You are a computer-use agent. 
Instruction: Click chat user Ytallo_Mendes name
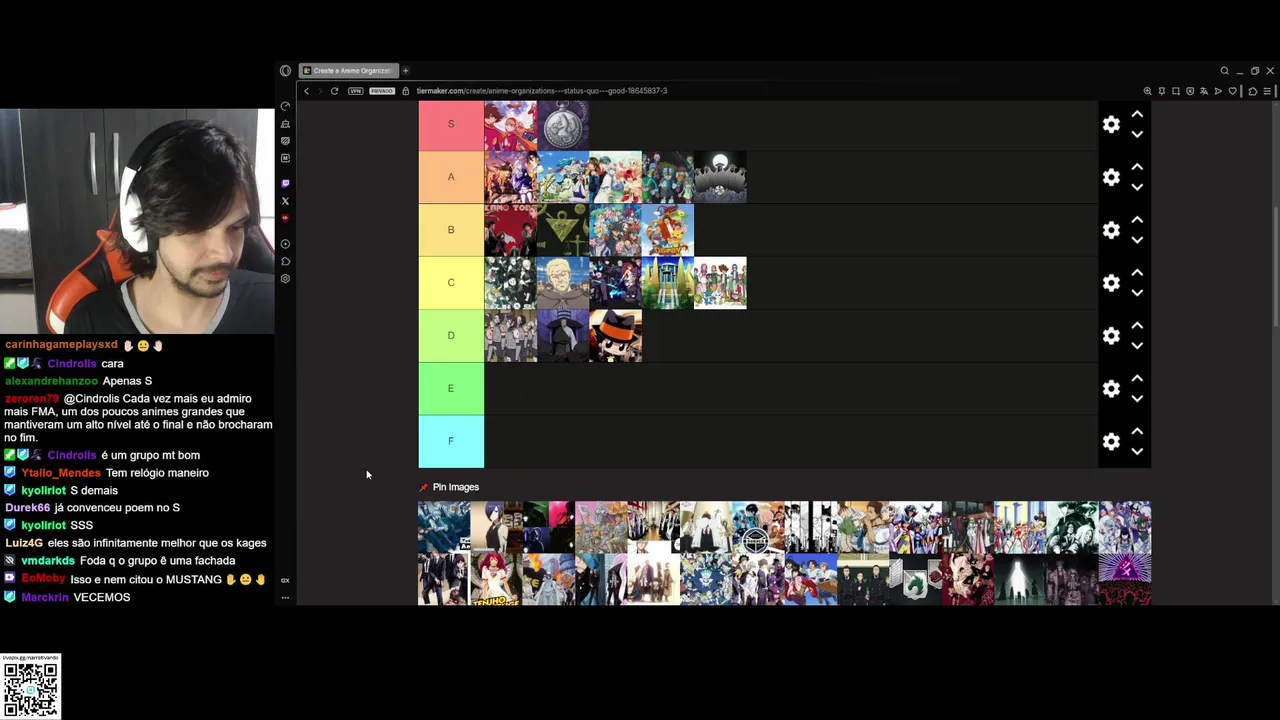pos(61,473)
